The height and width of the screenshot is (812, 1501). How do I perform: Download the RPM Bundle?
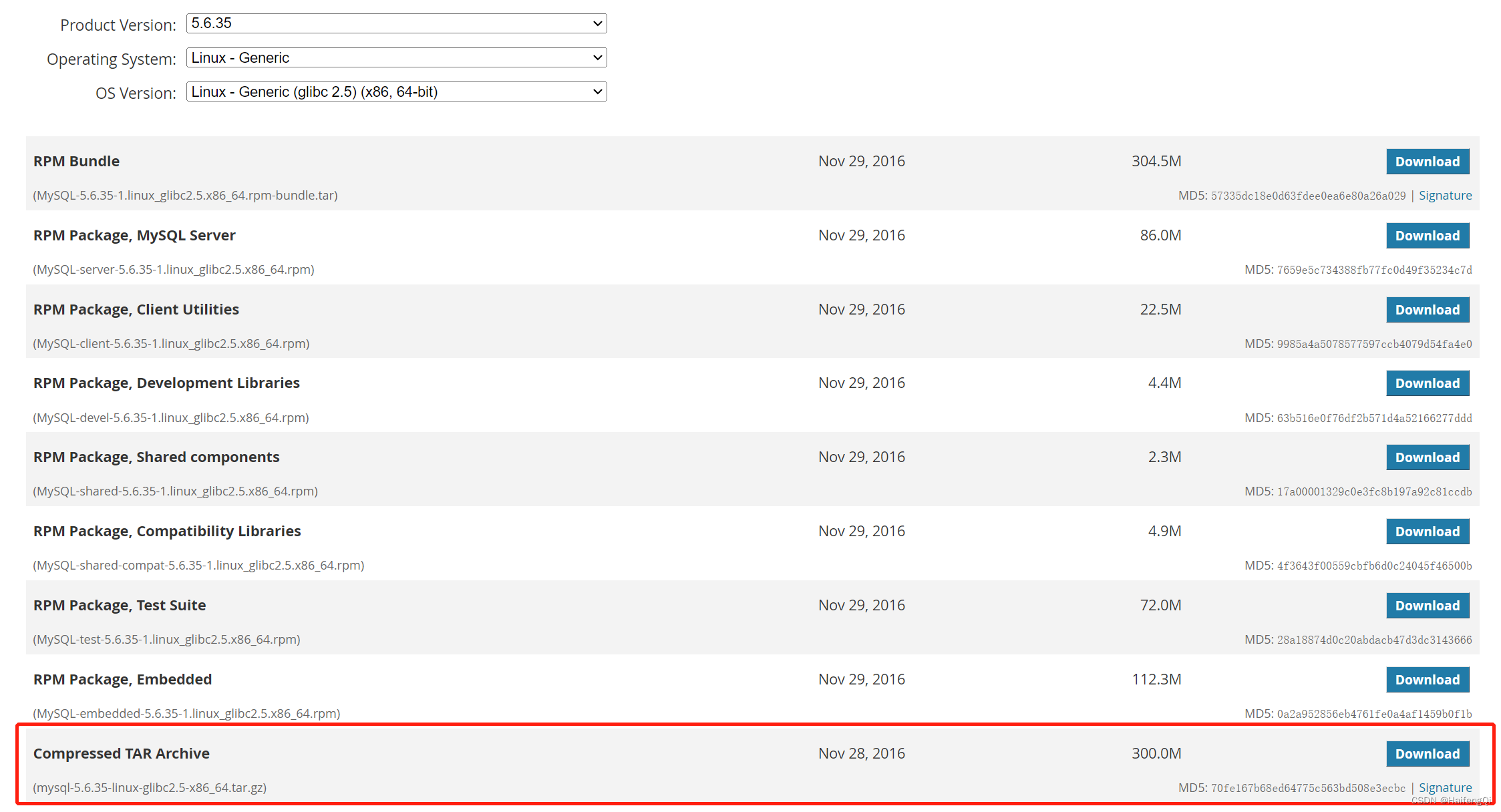(x=1428, y=162)
